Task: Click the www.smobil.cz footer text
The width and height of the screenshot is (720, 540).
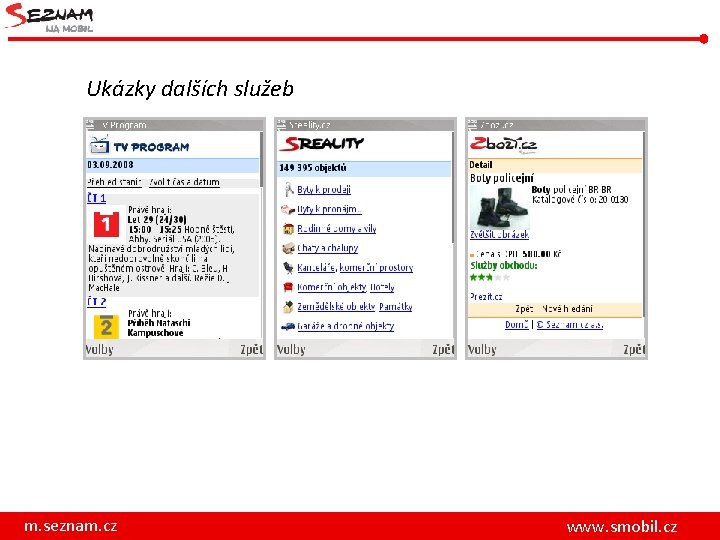Action: [622, 527]
